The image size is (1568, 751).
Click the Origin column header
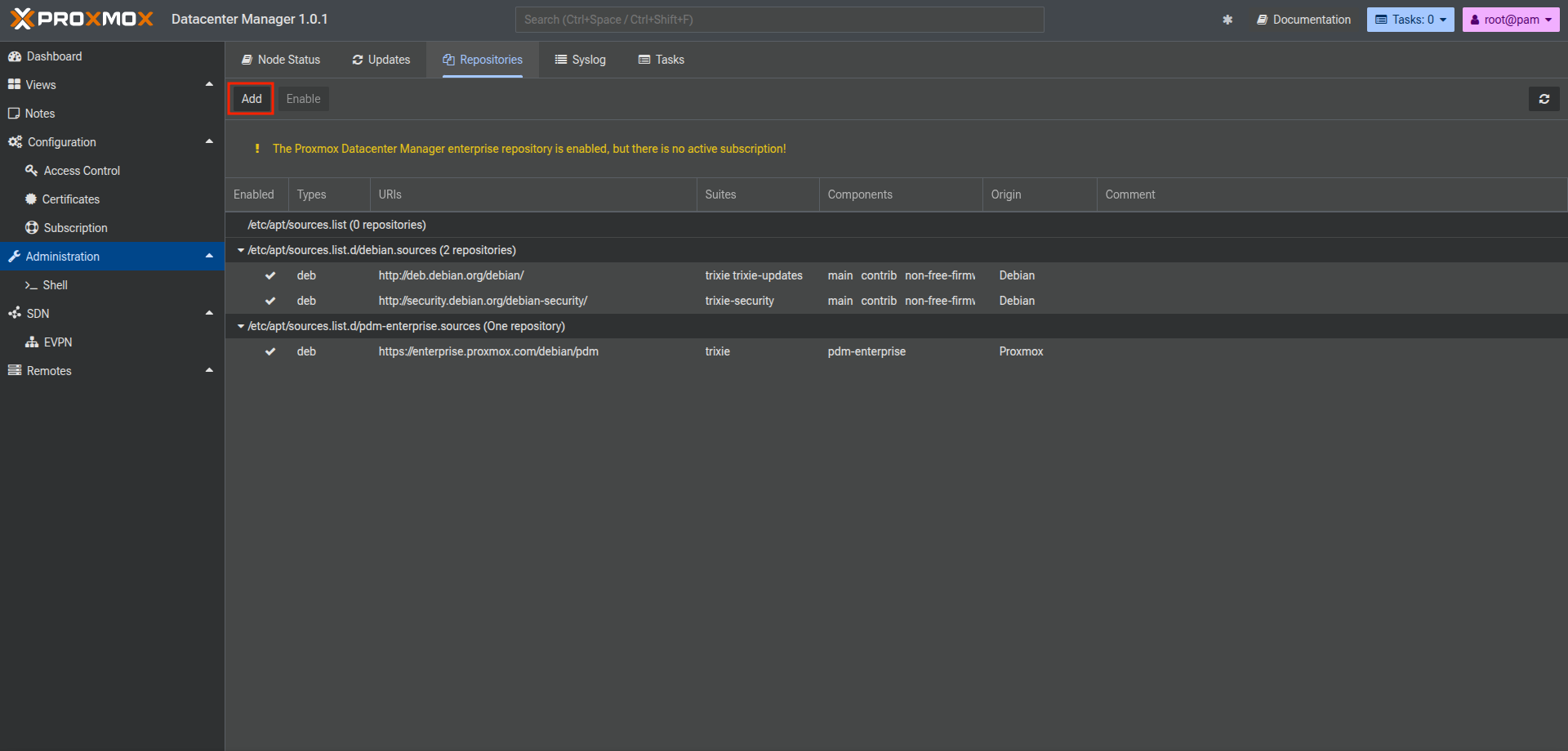(1040, 194)
